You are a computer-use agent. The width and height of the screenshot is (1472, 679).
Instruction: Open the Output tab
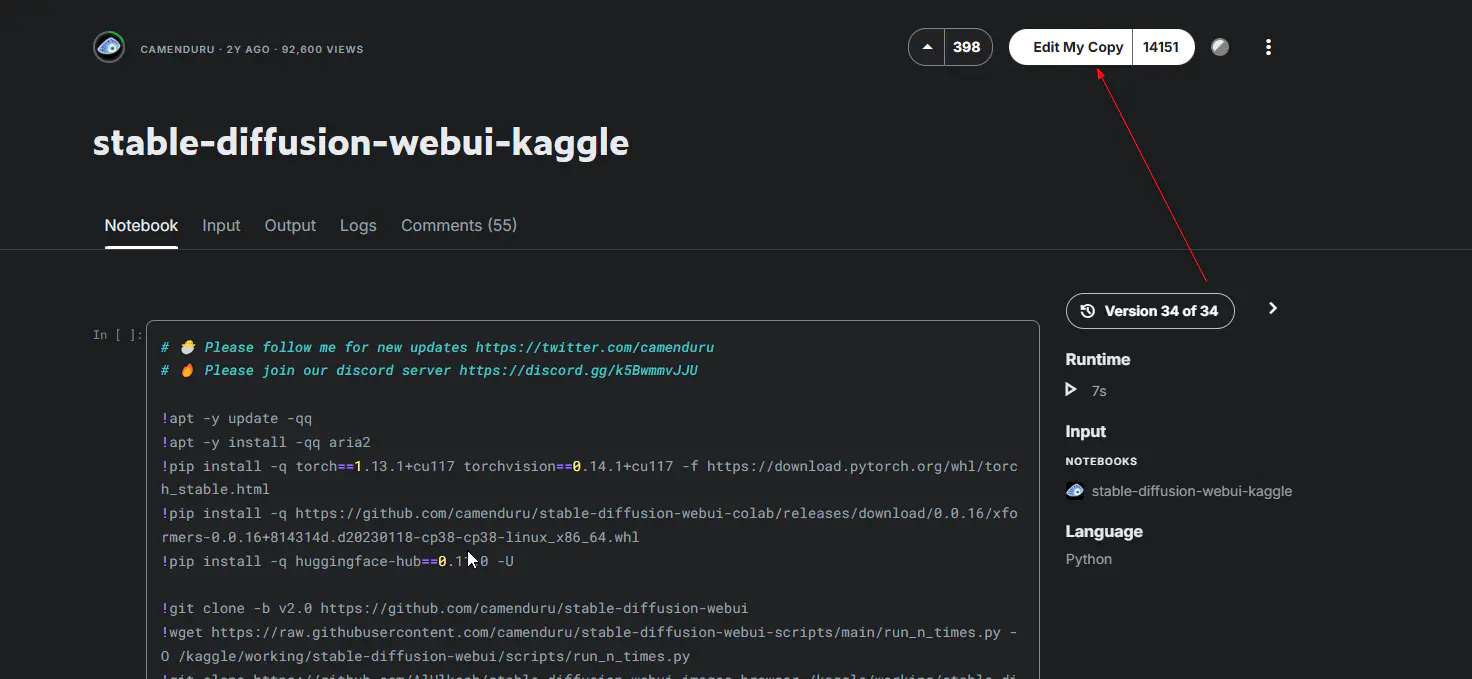[290, 226]
